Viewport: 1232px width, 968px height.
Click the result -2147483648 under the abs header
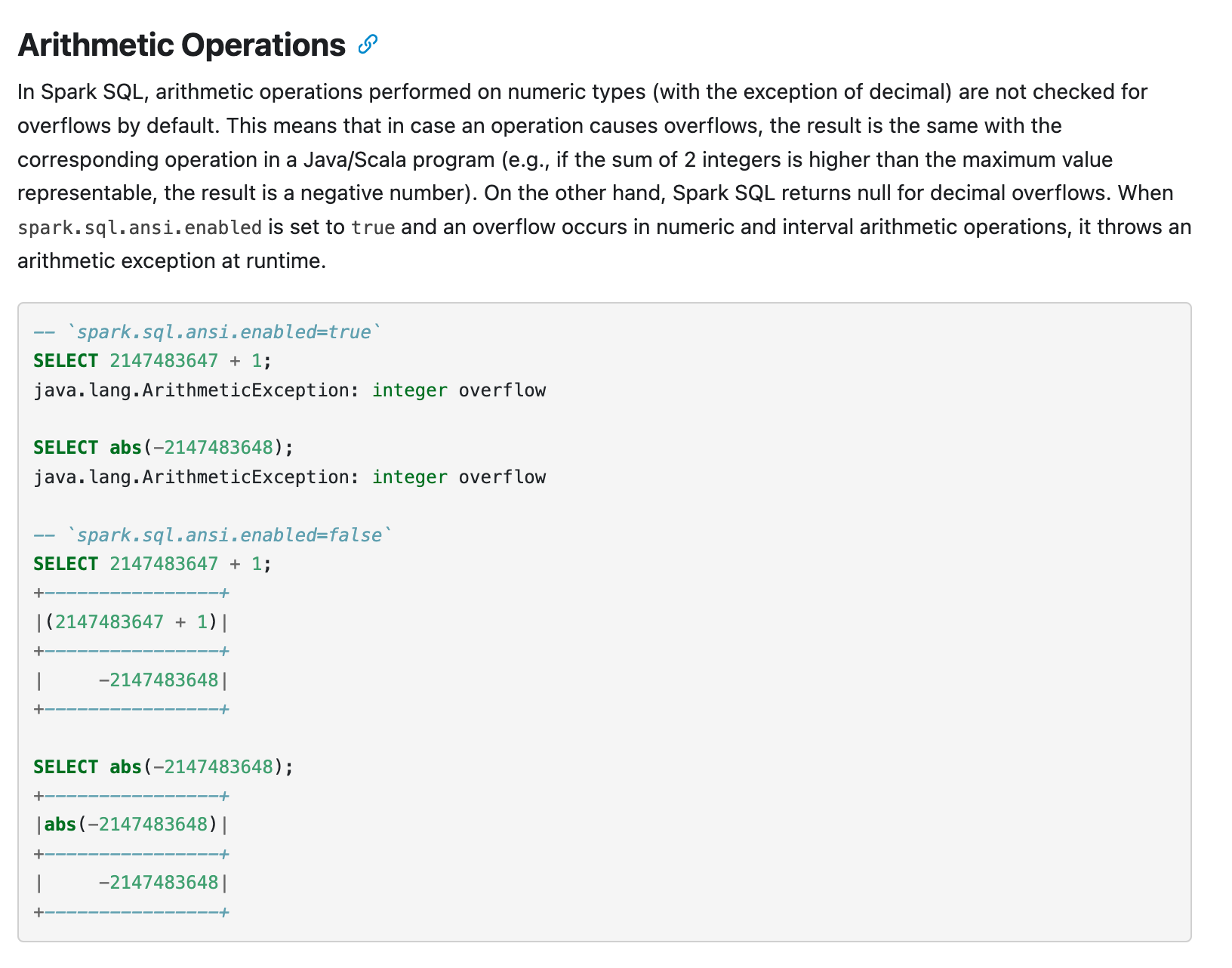point(159,883)
